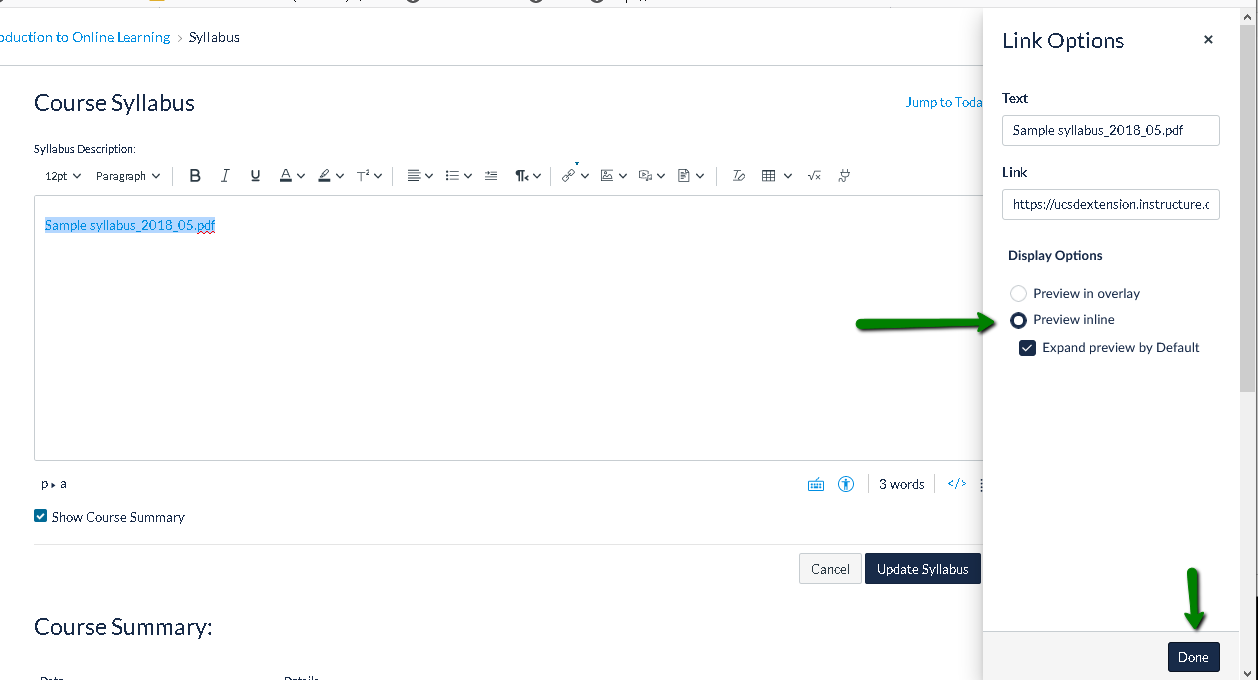1258x680 pixels.
Task: Switch to HTML editor with </> icon
Action: [x=957, y=484]
